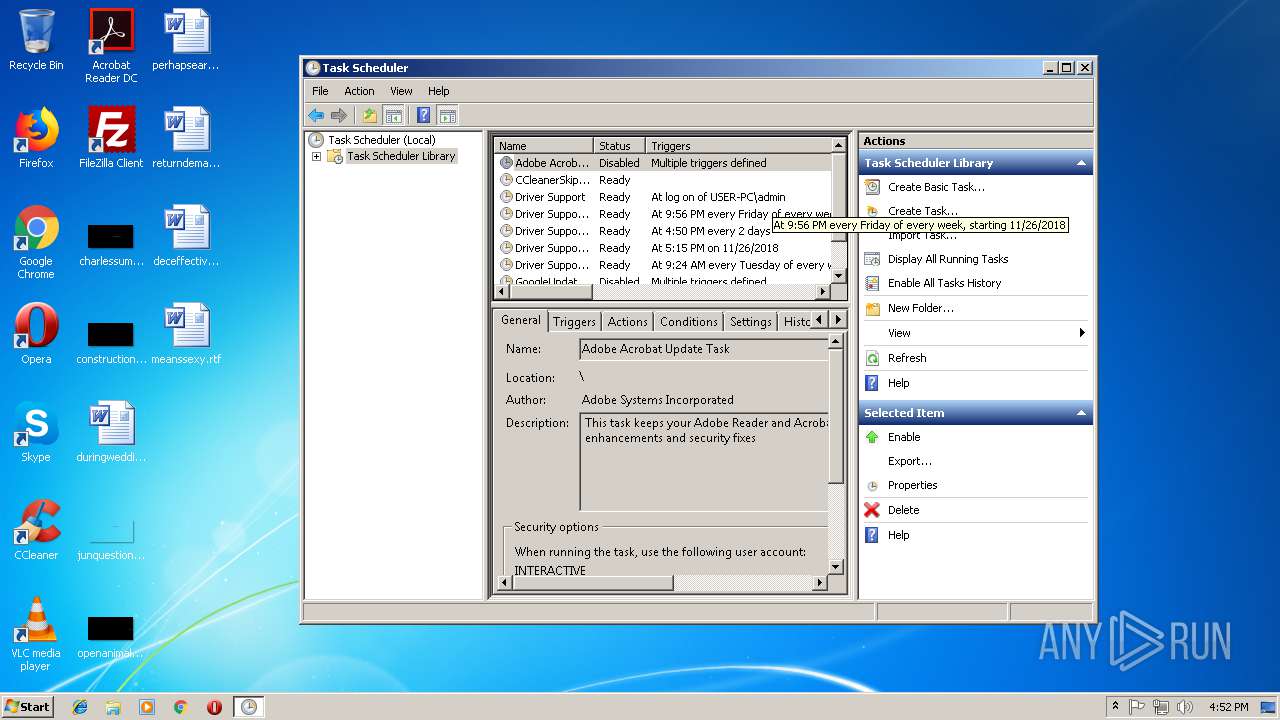Image resolution: width=1280 pixels, height=720 pixels.
Task: Click Help under Task Scheduler Library actions
Action: 898,383
